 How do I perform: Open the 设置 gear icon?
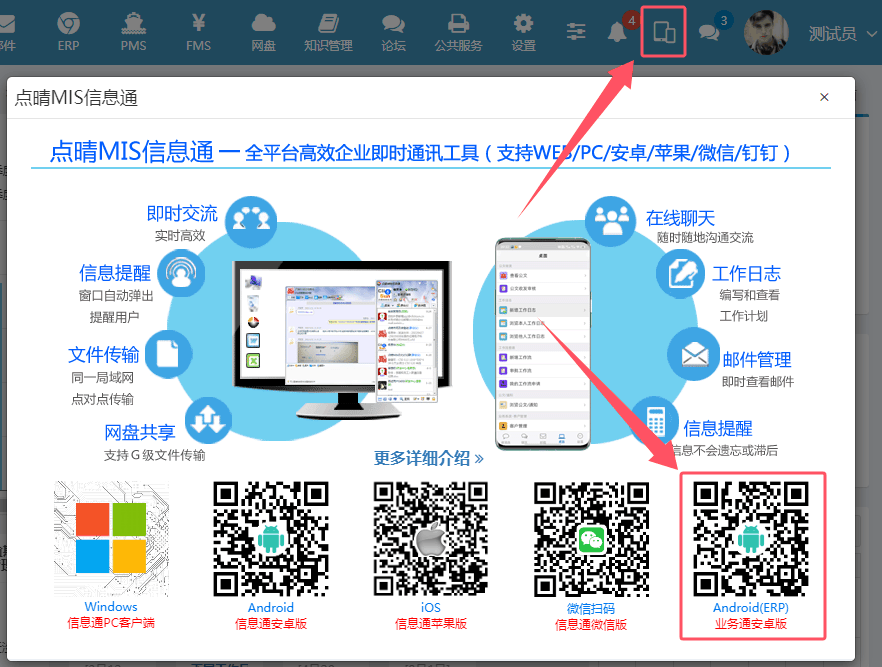pos(523,31)
